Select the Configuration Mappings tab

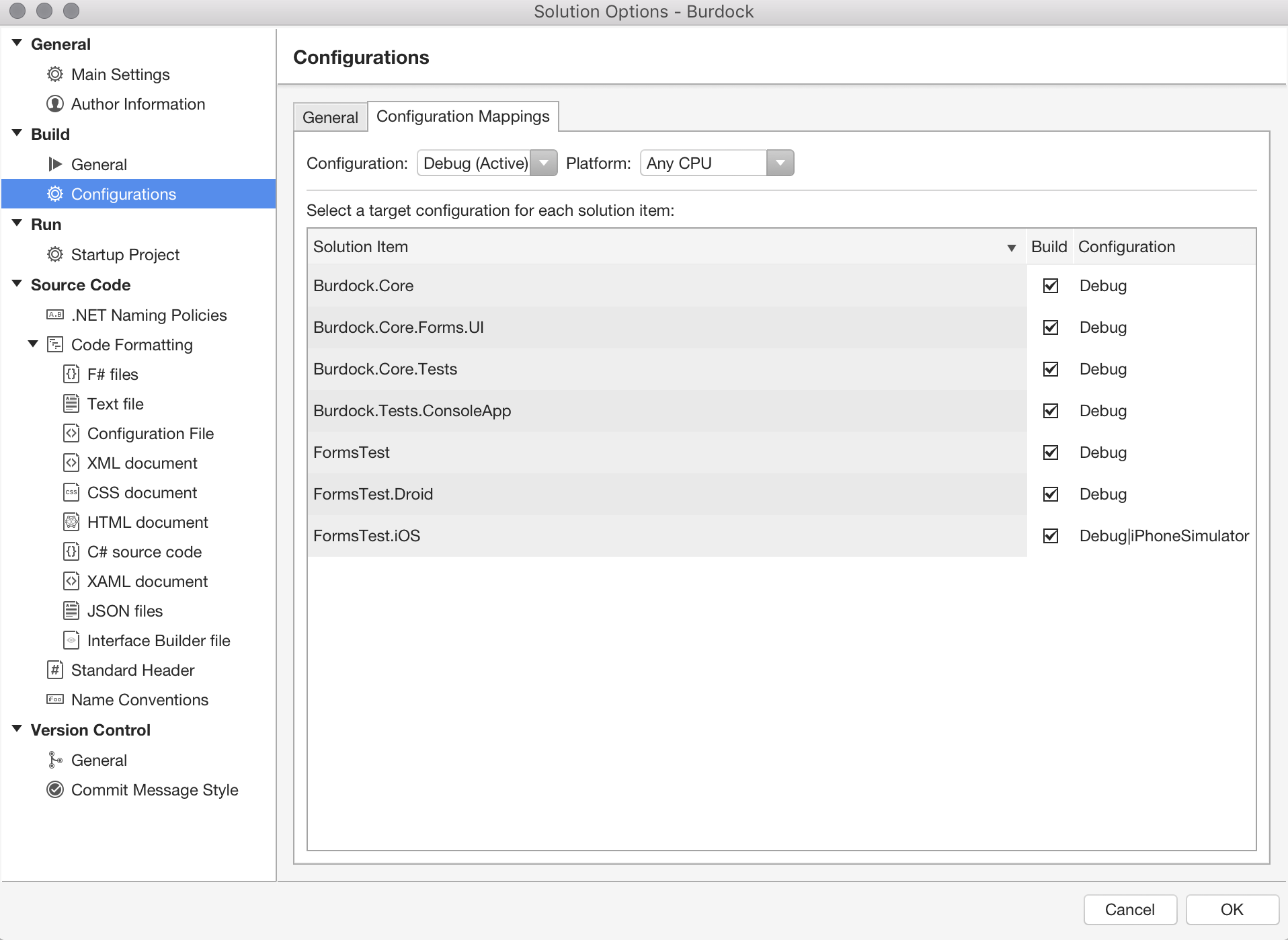(463, 116)
